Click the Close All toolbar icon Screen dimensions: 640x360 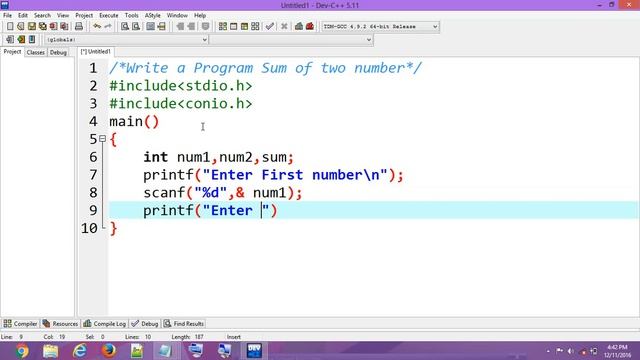(x=64, y=27)
